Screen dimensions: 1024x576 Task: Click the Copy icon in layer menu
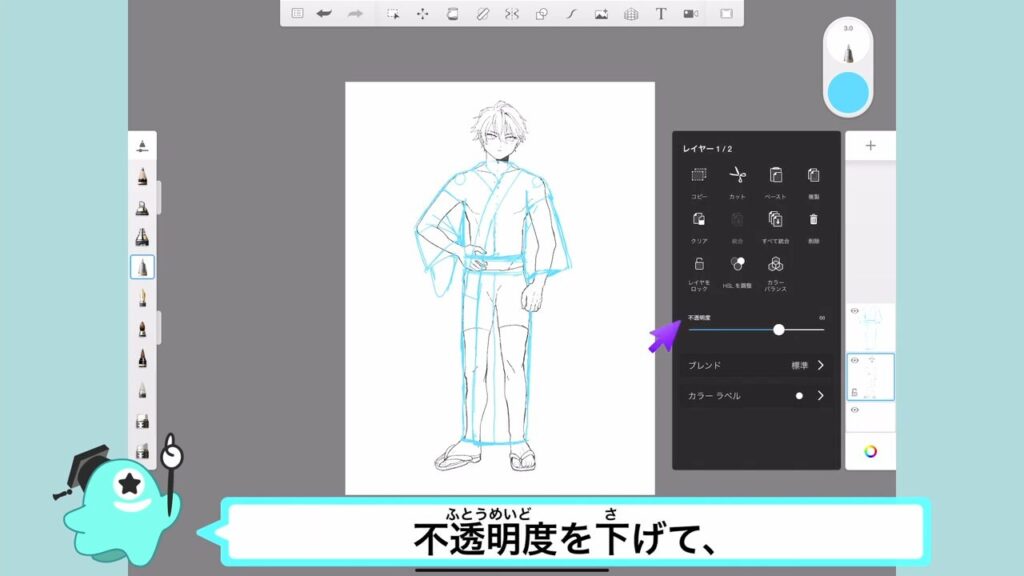(699, 176)
